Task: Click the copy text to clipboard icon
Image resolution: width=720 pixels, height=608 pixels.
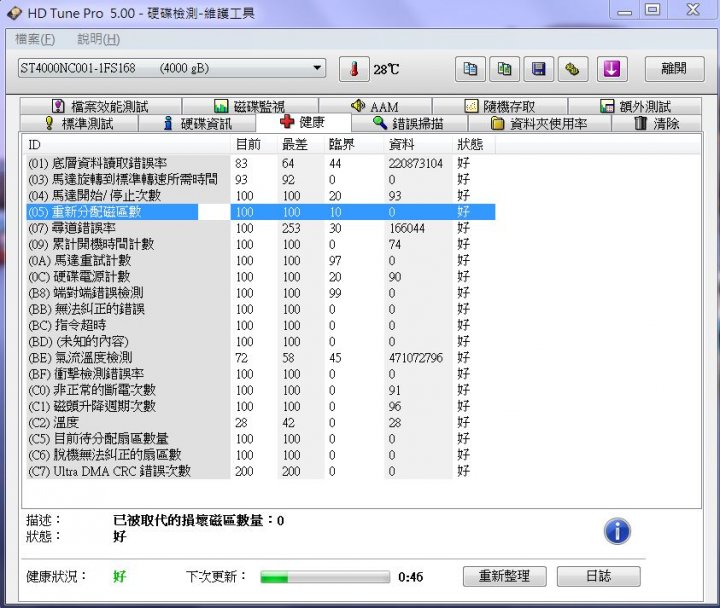Action: coord(470,69)
